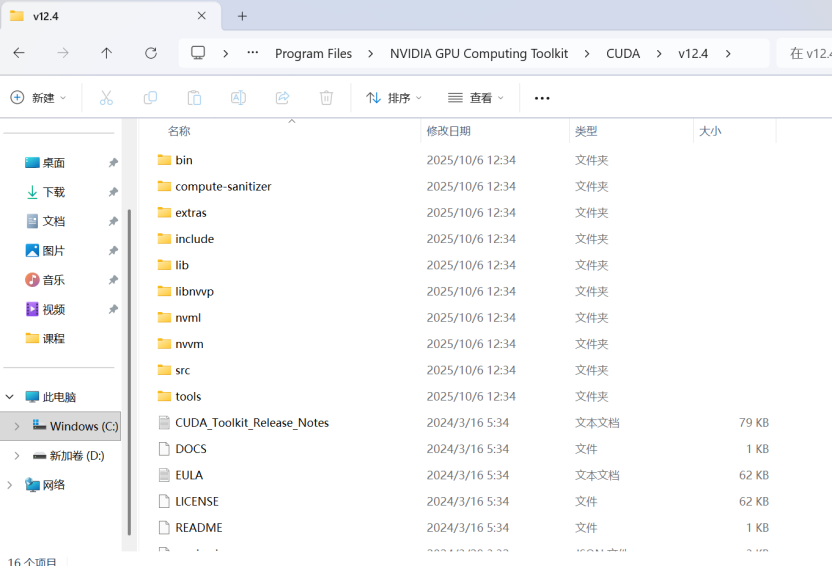The width and height of the screenshot is (832, 566).
Task: Navigate to CUDA breadcrumb
Action: pyautogui.click(x=623, y=54)
